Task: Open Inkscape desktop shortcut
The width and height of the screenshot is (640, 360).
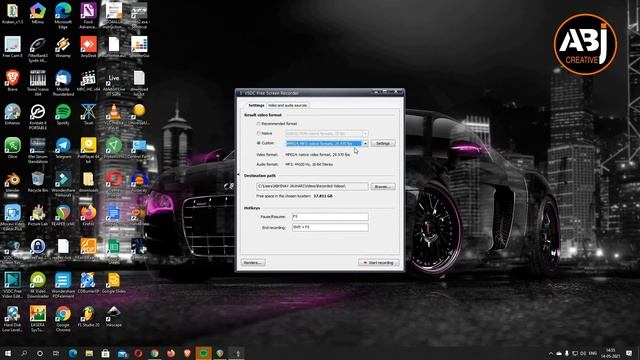Action: point(113,316)
